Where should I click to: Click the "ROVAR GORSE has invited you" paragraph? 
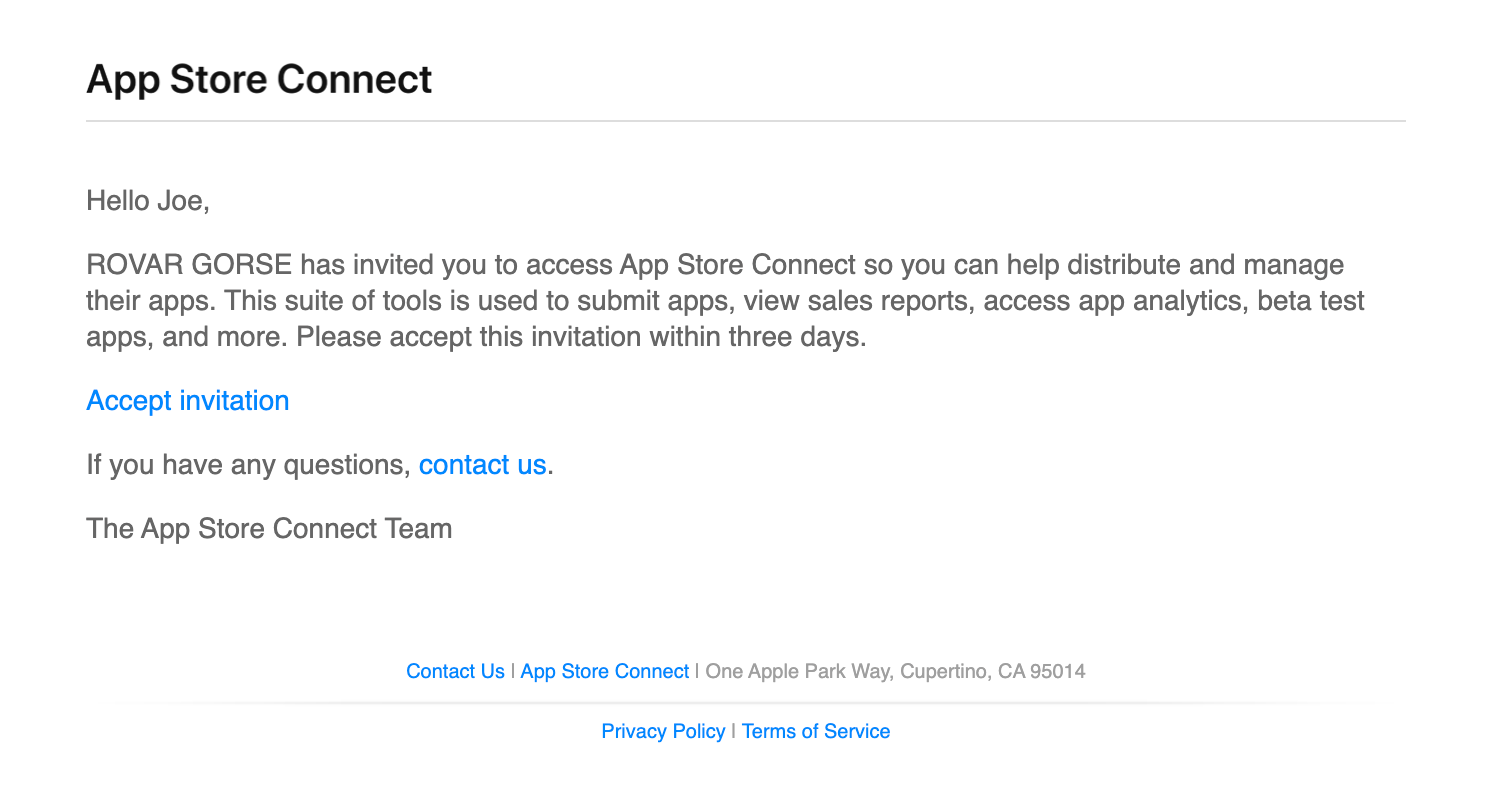pos(726,301)
